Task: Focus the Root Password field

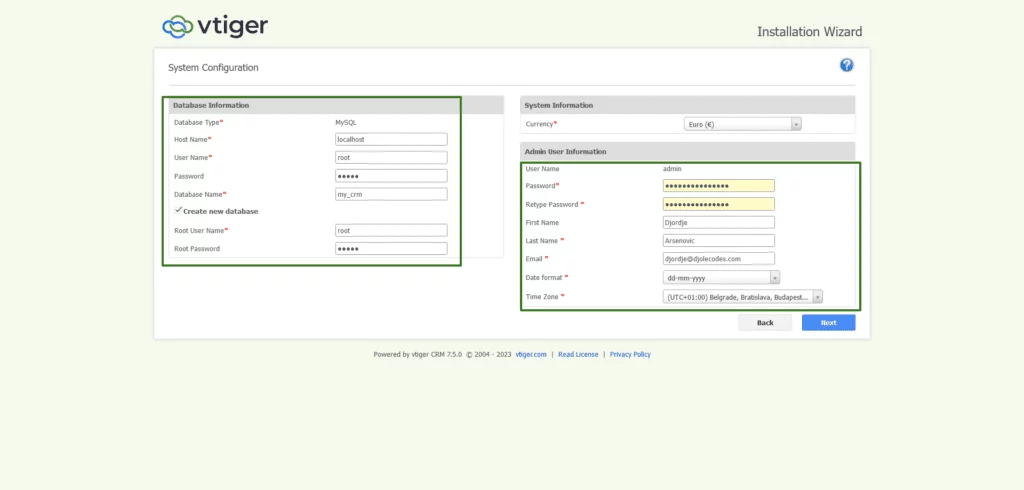Action: pyautogui.click(x=391, y=248)
